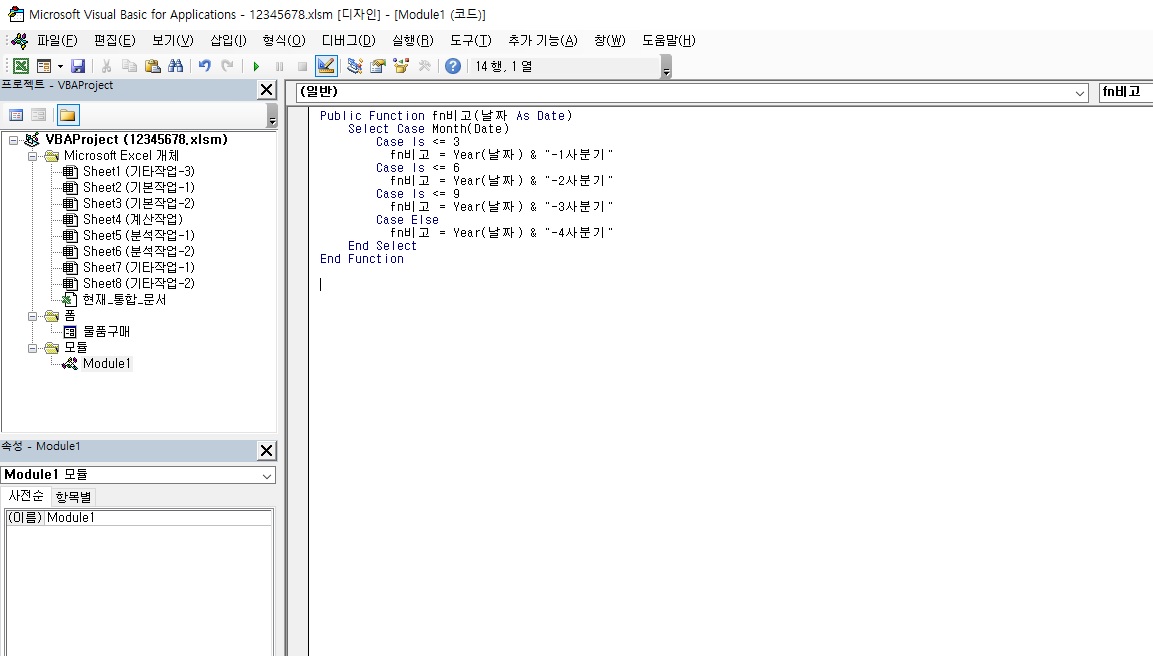Run the macro with the green play icon

click(256, 66)
